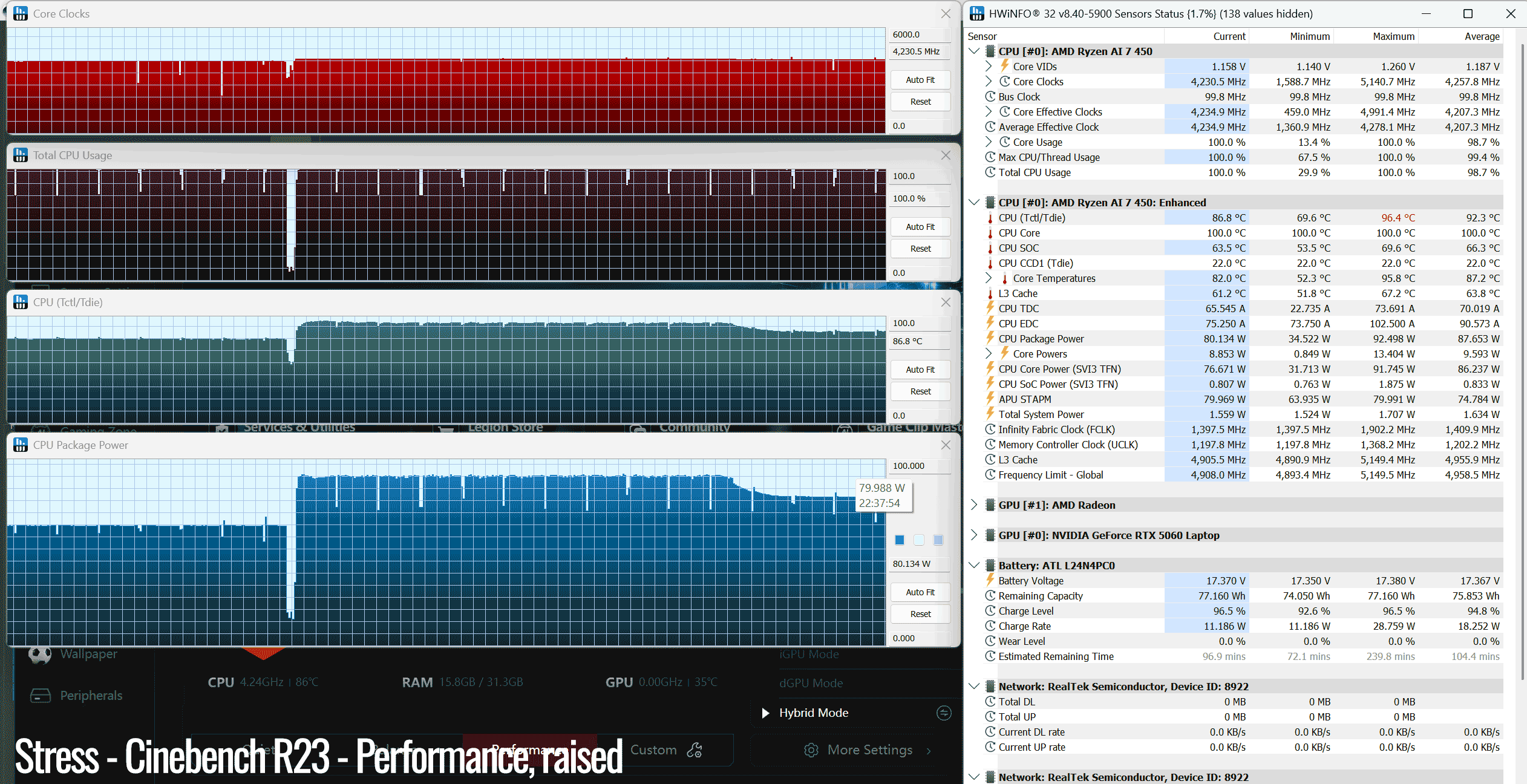Click the Bus Clock clock icon
Screen dimensions: 1527x784
click(x=990, y=97)
